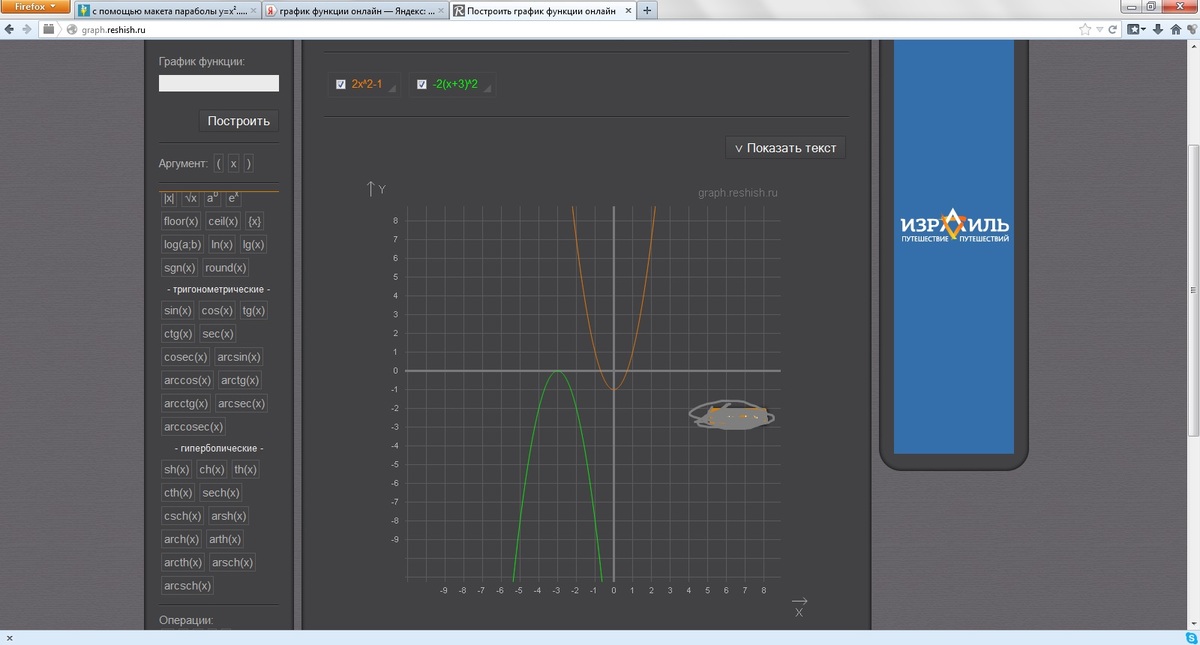Viewport: 1200px width, 645px height.
Task: Switch to the Yandex 'график функции онлайн' tab
Action: coord(354,11)
